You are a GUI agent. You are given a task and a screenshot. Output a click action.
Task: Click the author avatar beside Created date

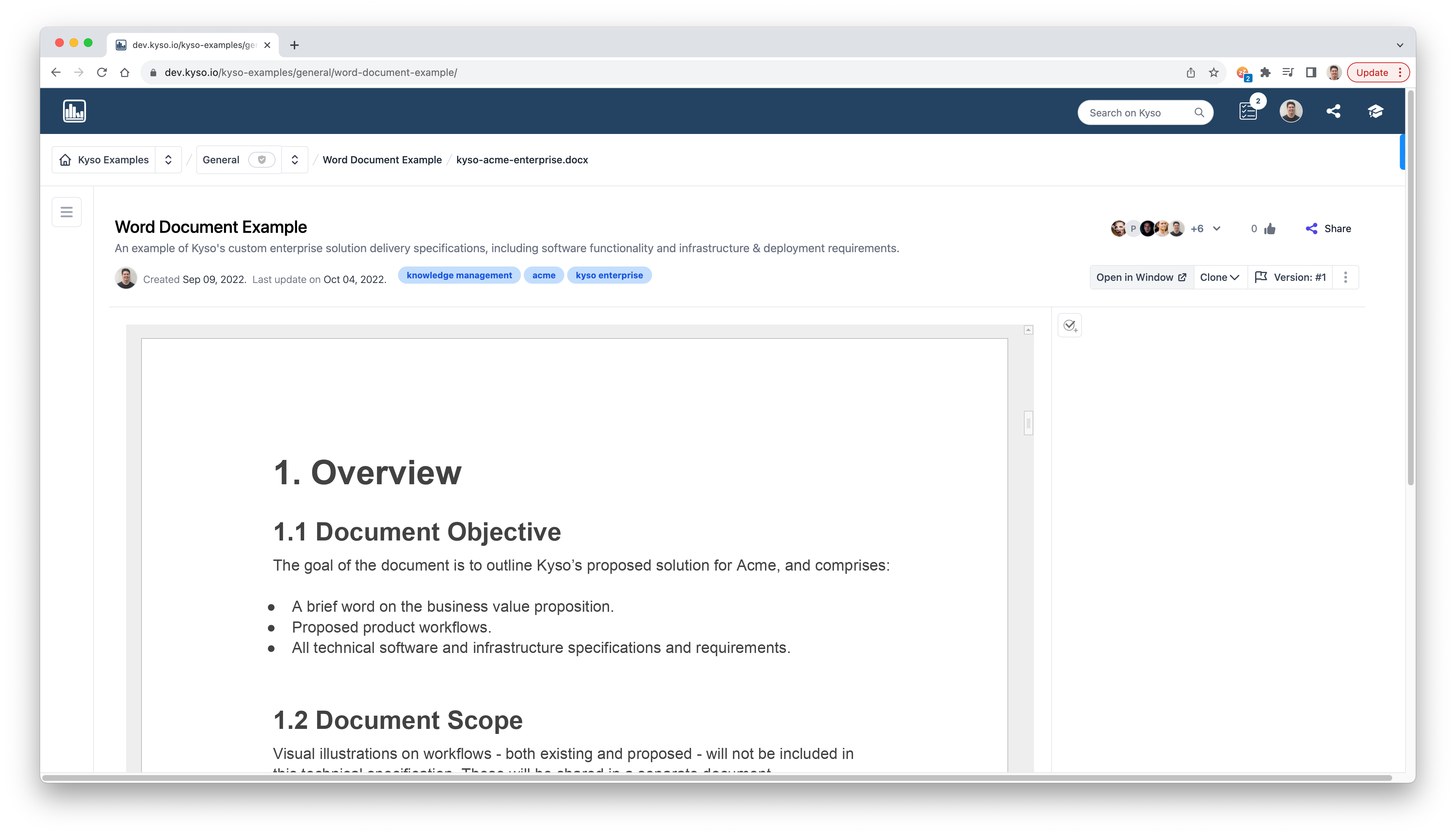[126, 278]
